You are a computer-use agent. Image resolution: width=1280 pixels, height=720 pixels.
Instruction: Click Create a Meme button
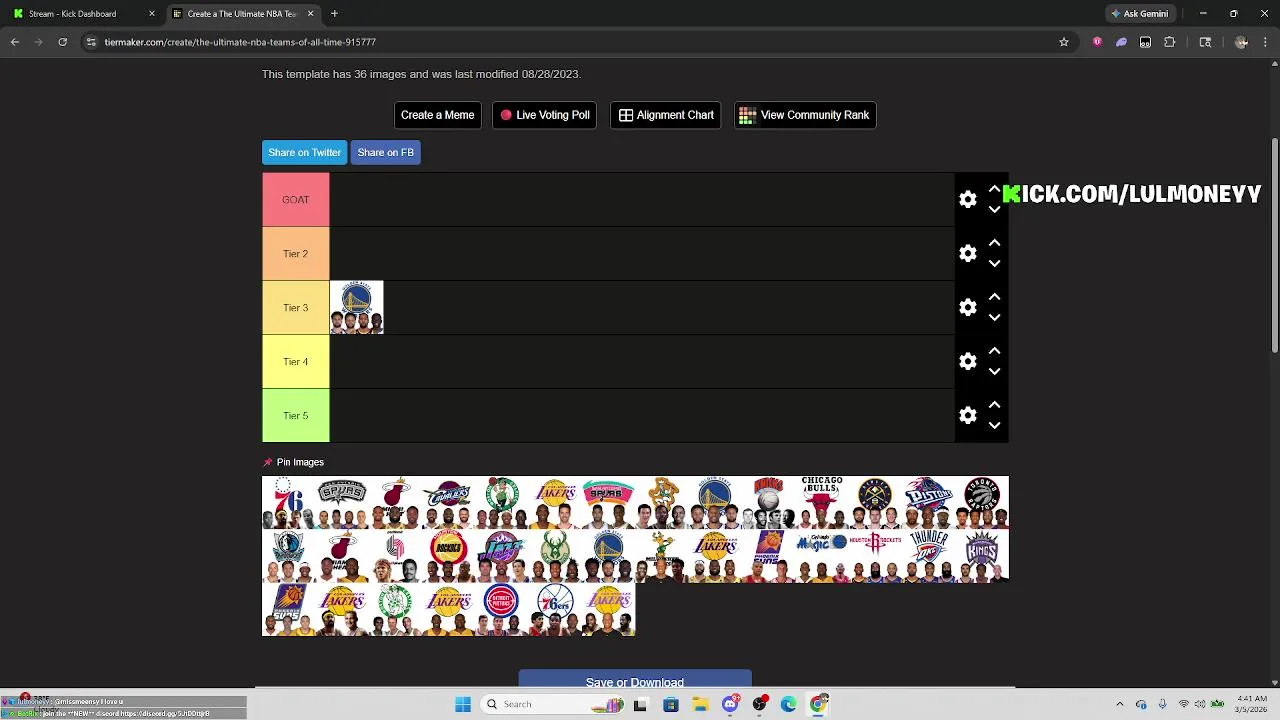point(437,115)
